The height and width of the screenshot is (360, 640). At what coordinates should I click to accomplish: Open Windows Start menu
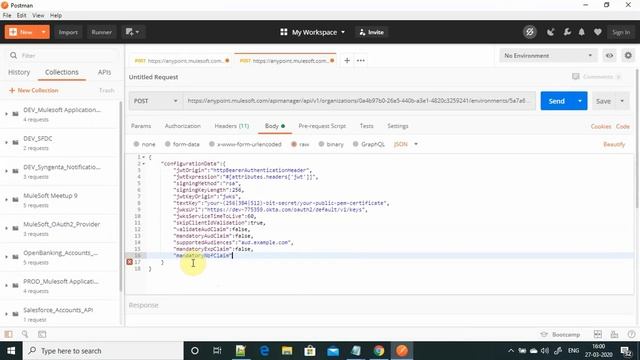(x=11, y=351)
